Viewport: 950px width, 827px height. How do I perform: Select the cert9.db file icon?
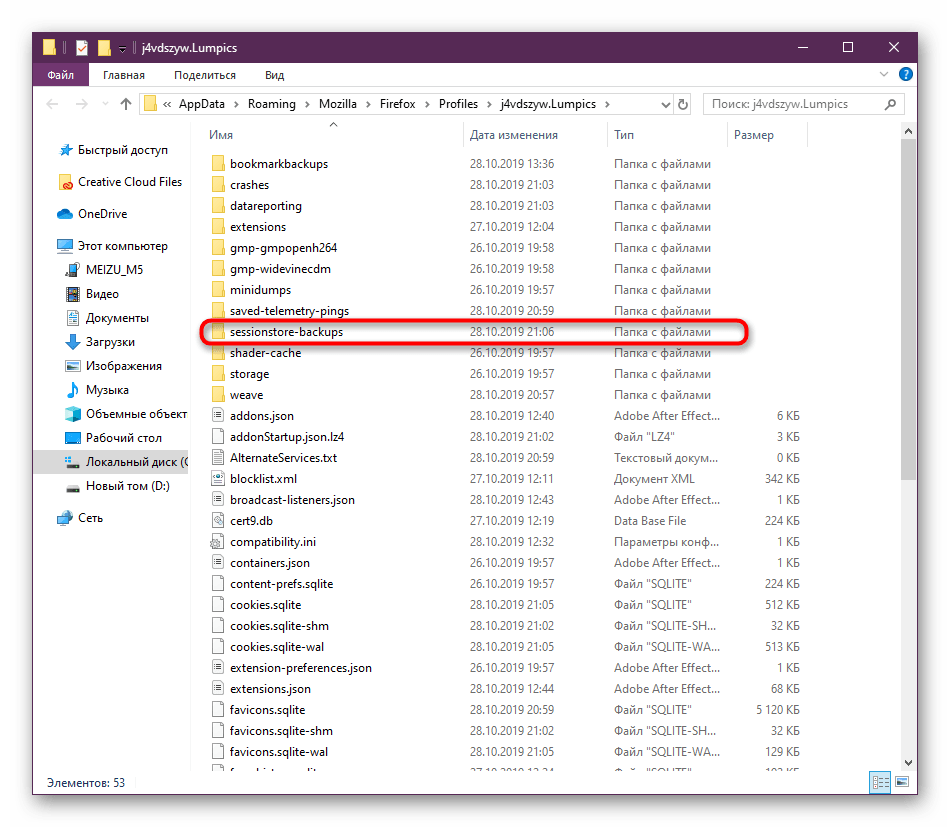tap(219, 520)
